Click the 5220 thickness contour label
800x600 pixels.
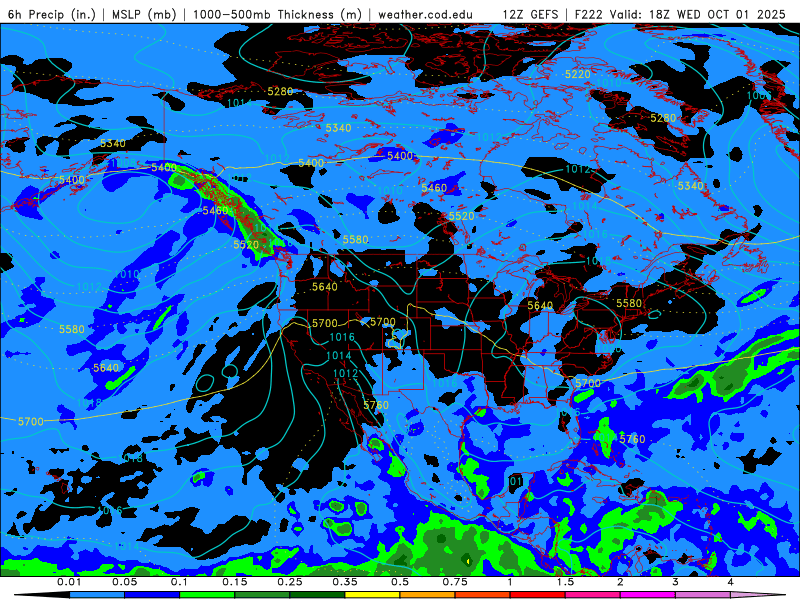[578, 74]
